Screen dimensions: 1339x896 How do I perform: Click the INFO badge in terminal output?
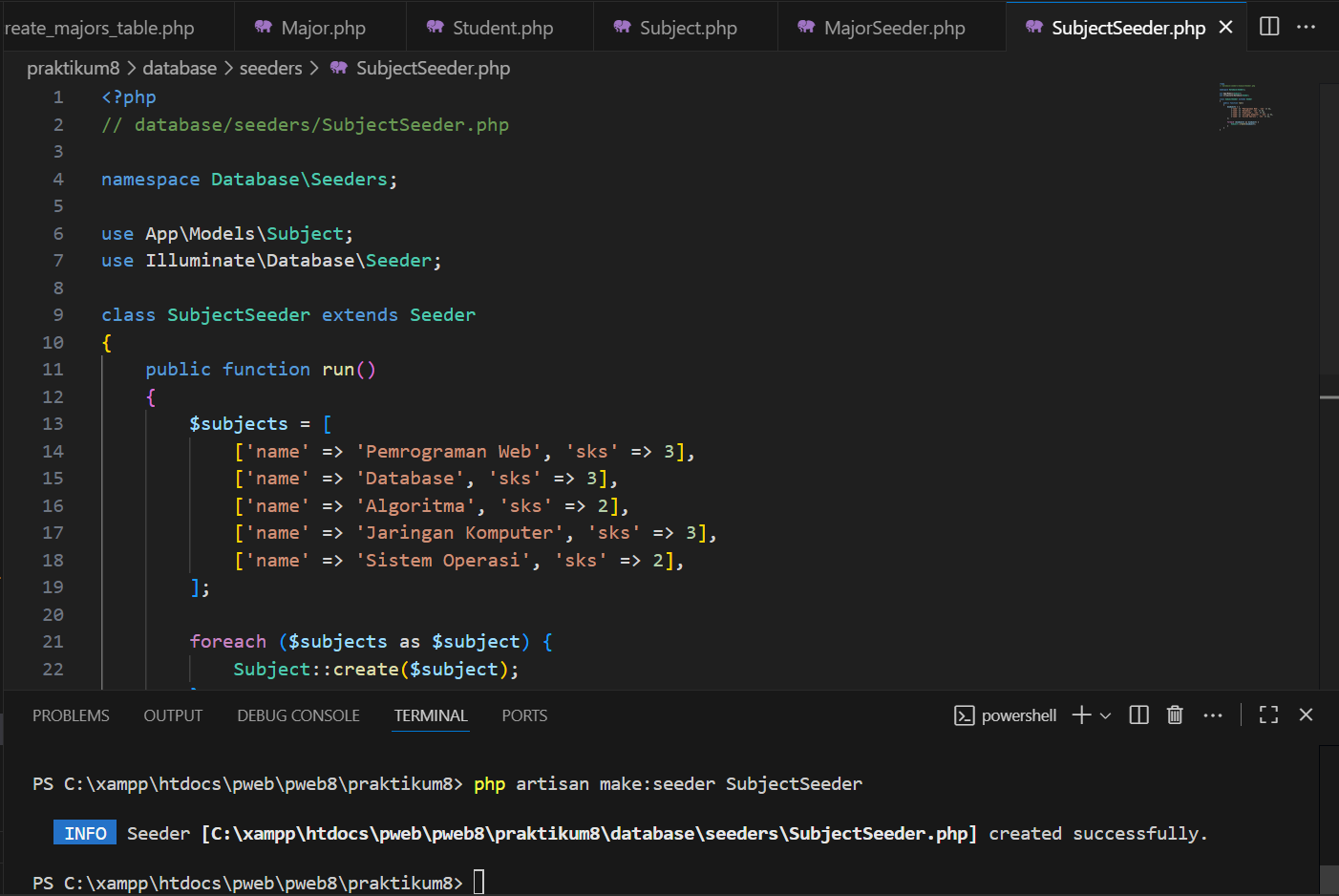coord(85,833)
